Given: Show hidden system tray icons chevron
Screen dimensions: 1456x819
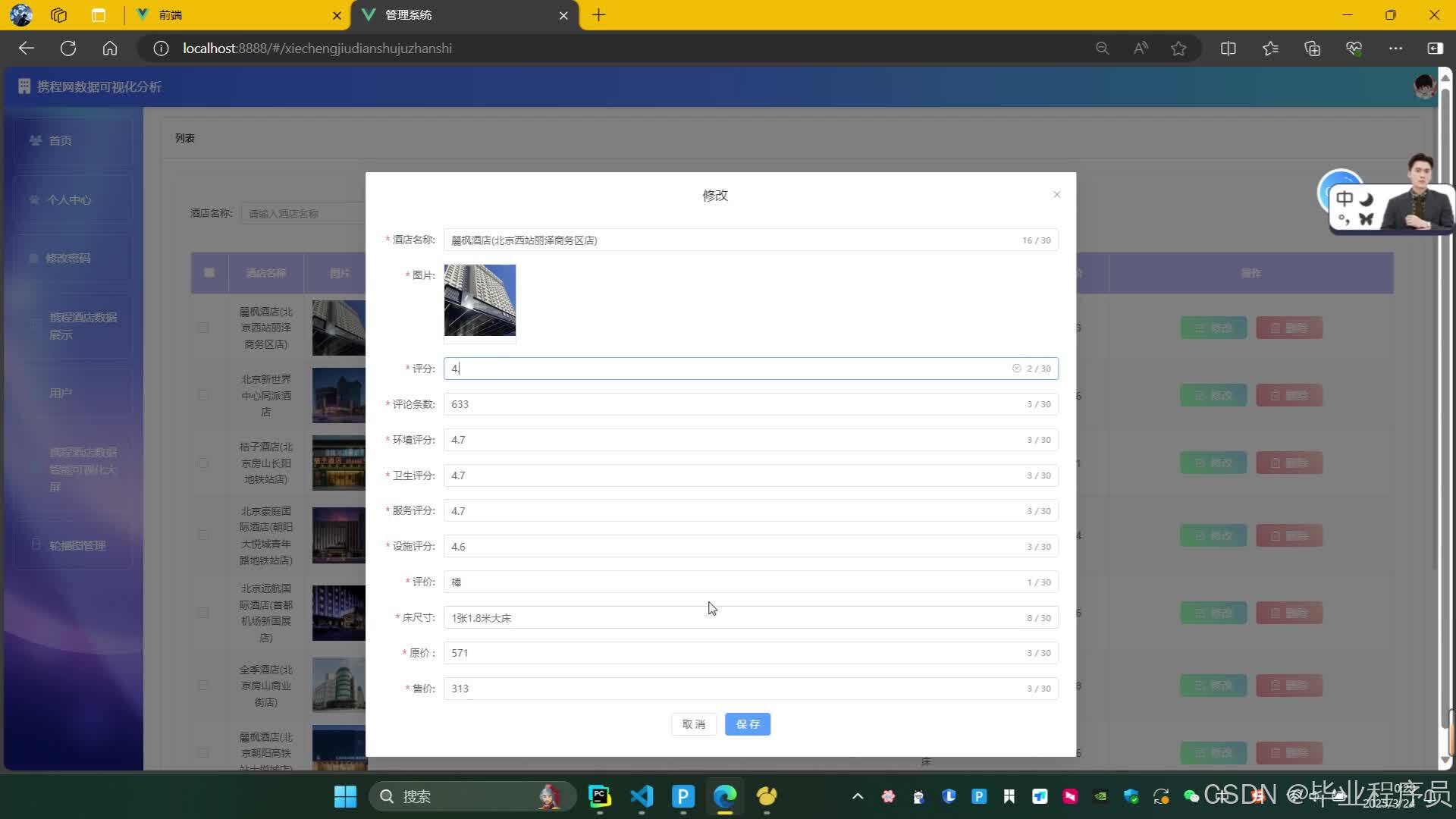Looking at the screenshot, I should click(x=858, y=796).
